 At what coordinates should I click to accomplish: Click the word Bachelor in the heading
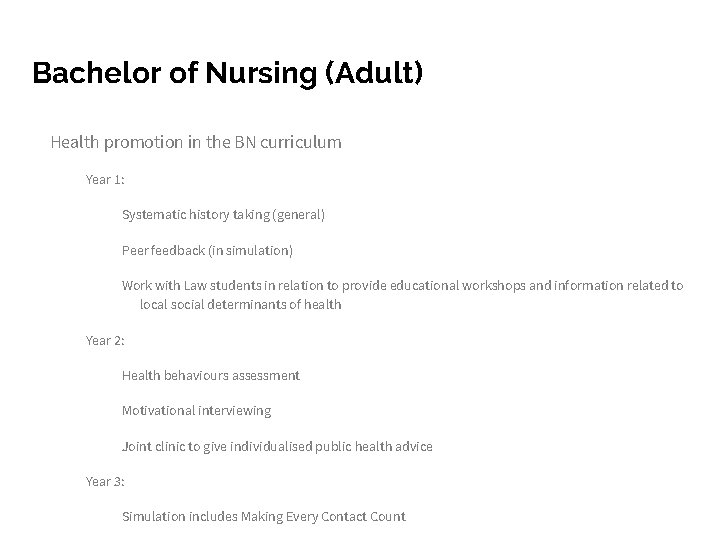click(97, 73)
